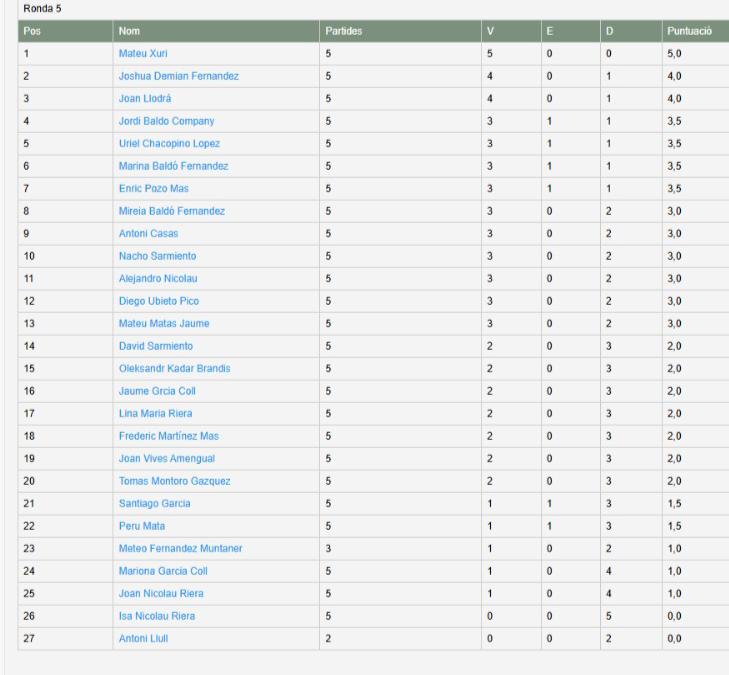Click the Joshua Demian Fernandez name link

coord(178,76)
